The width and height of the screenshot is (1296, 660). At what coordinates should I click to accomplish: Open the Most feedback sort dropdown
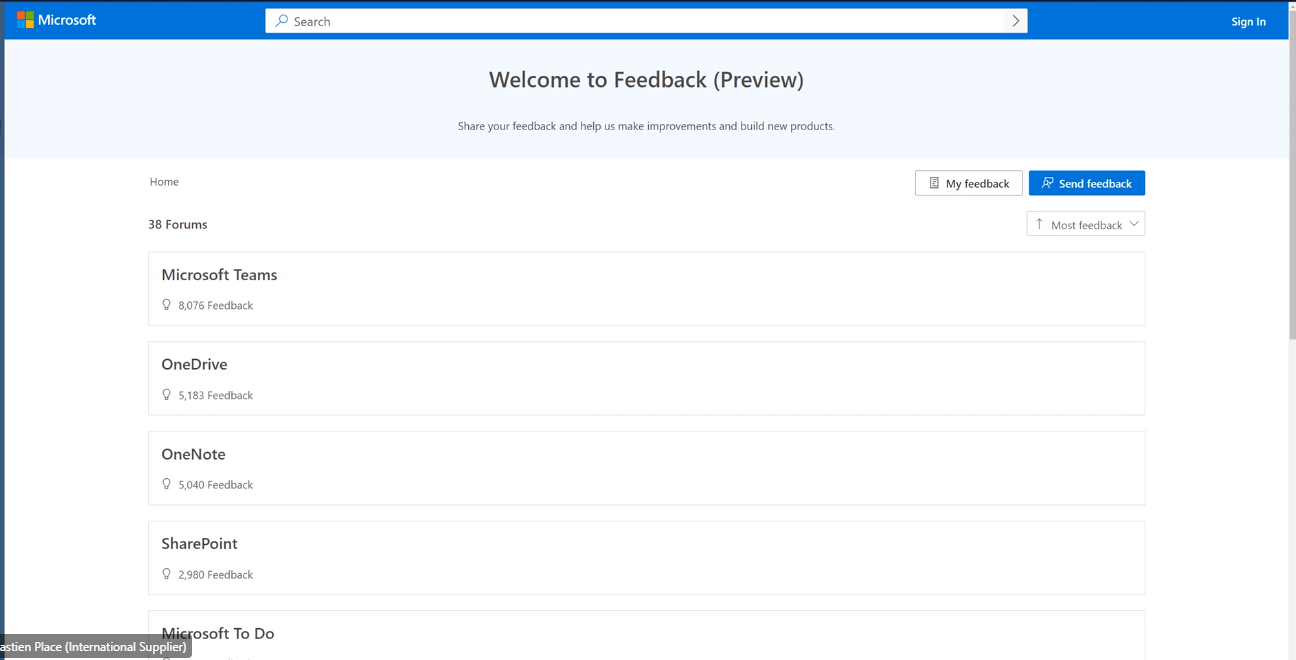[x=1086, y=224]
